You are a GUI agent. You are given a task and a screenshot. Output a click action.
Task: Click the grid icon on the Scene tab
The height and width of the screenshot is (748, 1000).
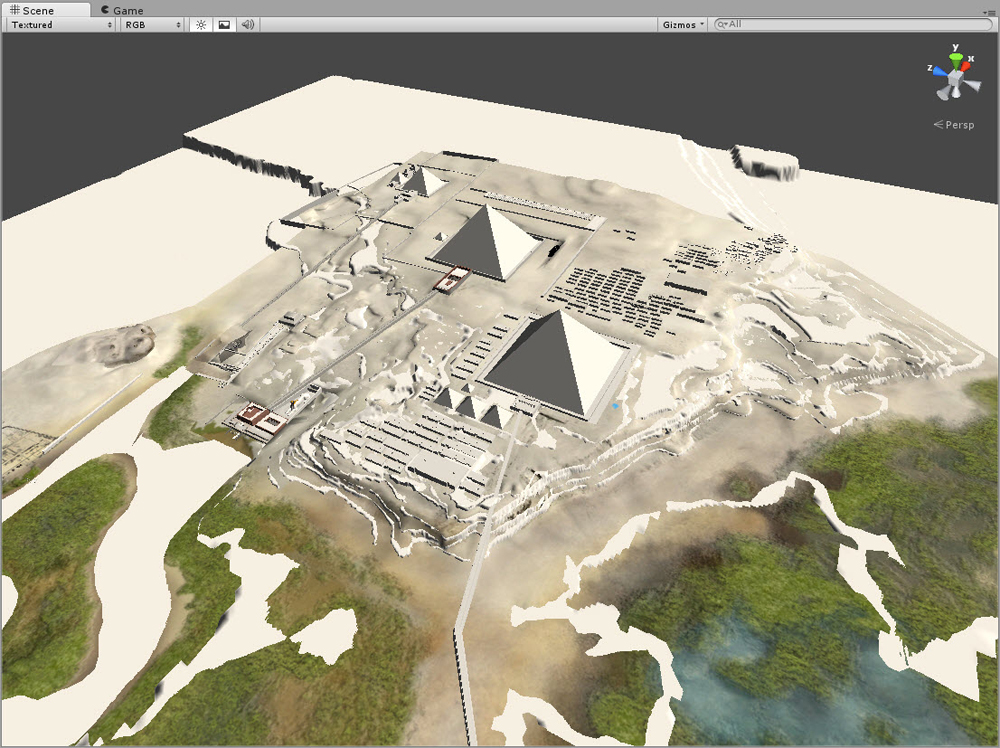tap(14, 10)
